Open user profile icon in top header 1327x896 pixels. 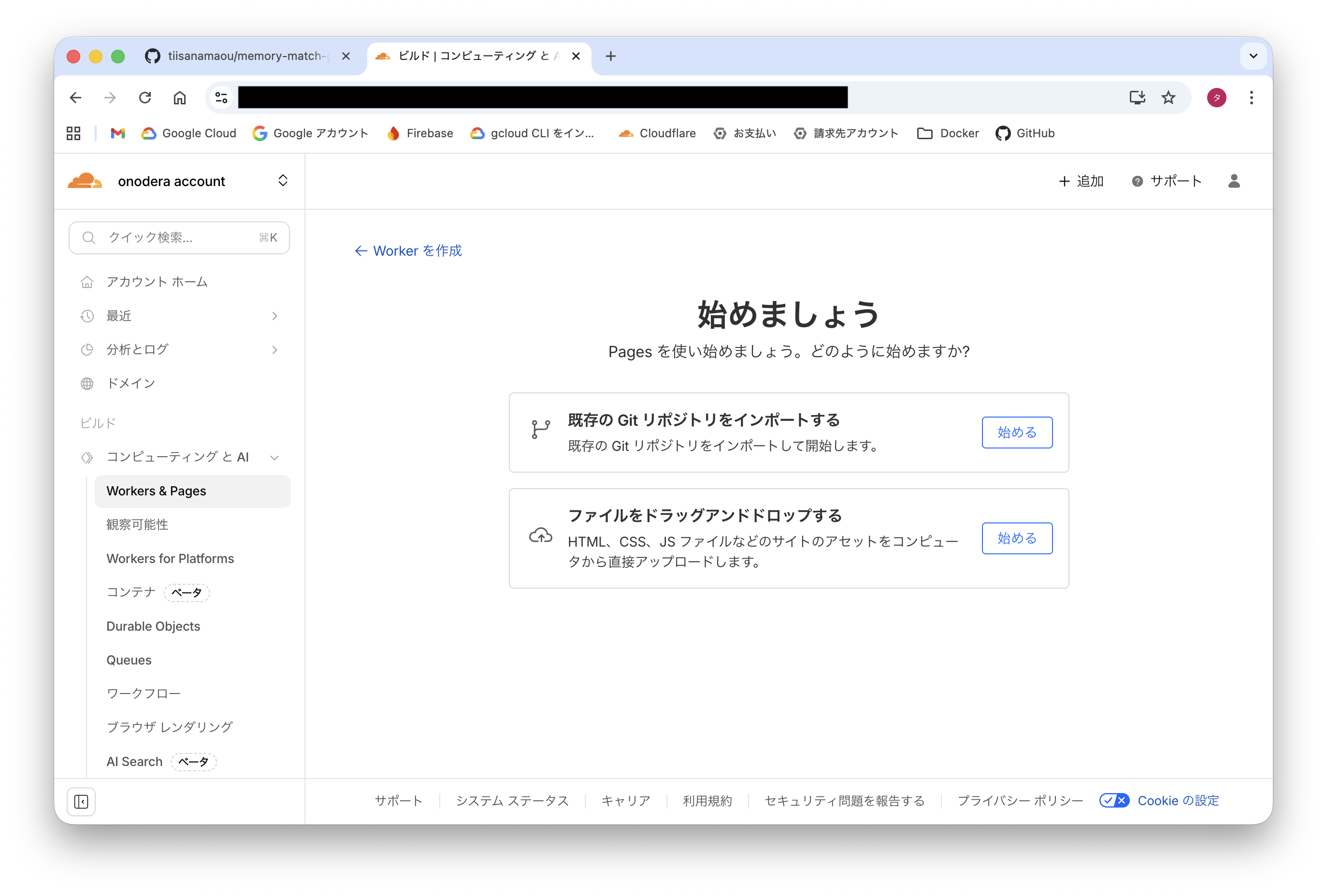[1234, 181]
